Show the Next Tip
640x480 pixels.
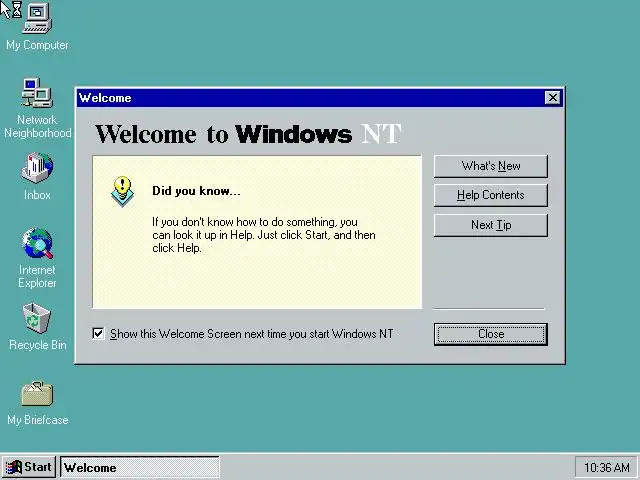click(491, 225)
